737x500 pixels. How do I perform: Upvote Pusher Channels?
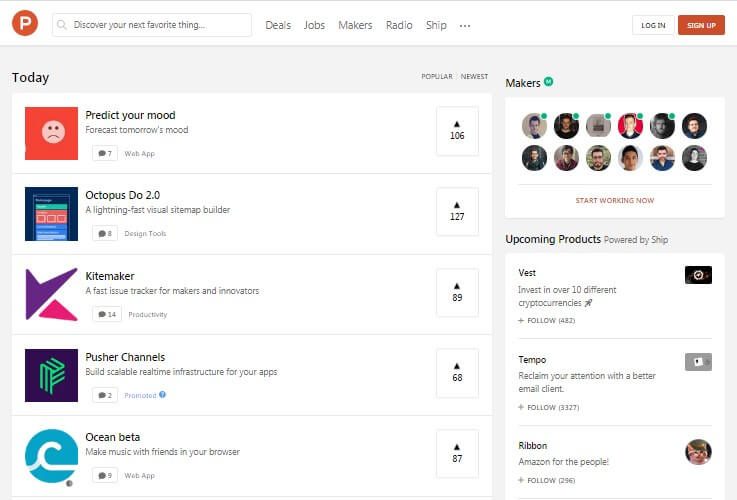457,373
